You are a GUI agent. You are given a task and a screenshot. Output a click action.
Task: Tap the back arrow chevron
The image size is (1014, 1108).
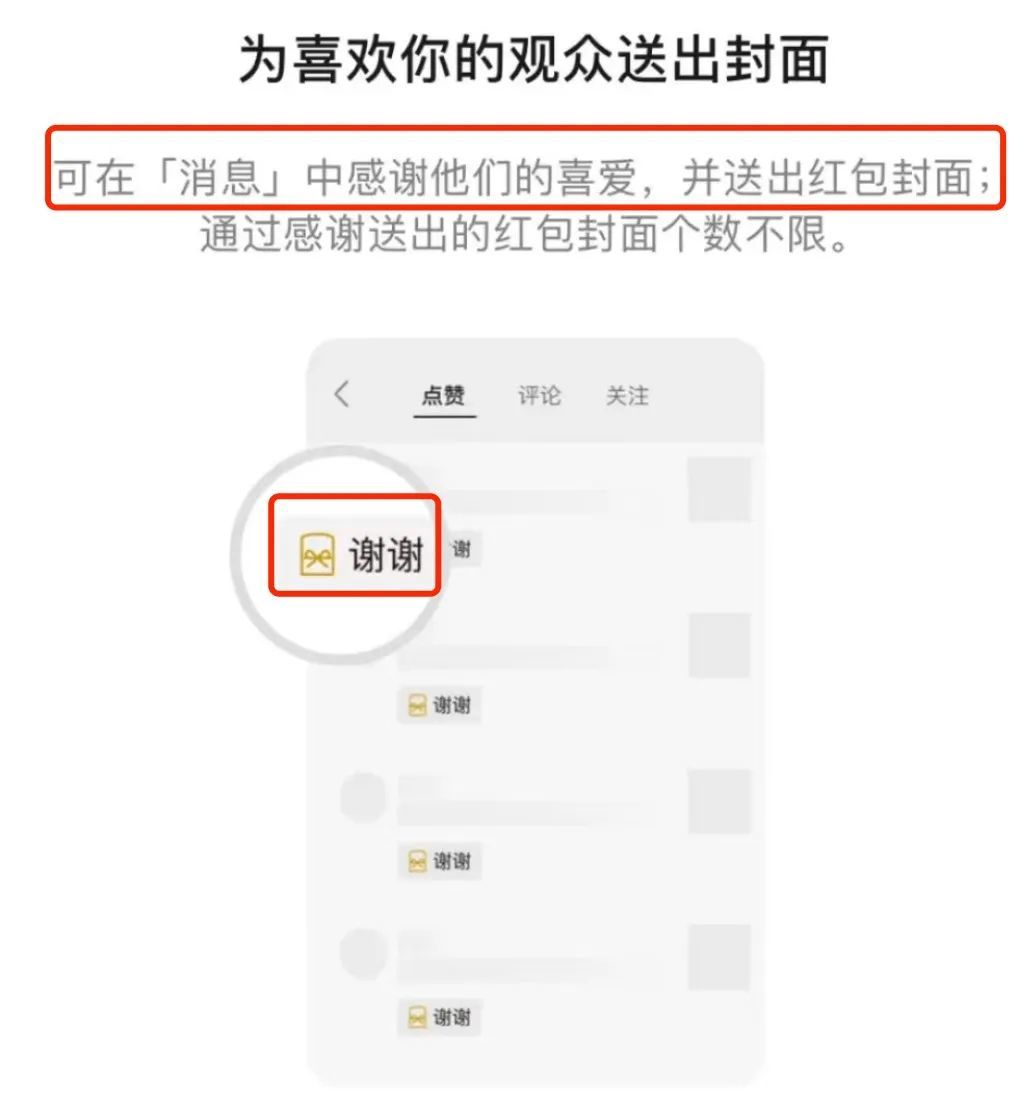pos(342,394)
